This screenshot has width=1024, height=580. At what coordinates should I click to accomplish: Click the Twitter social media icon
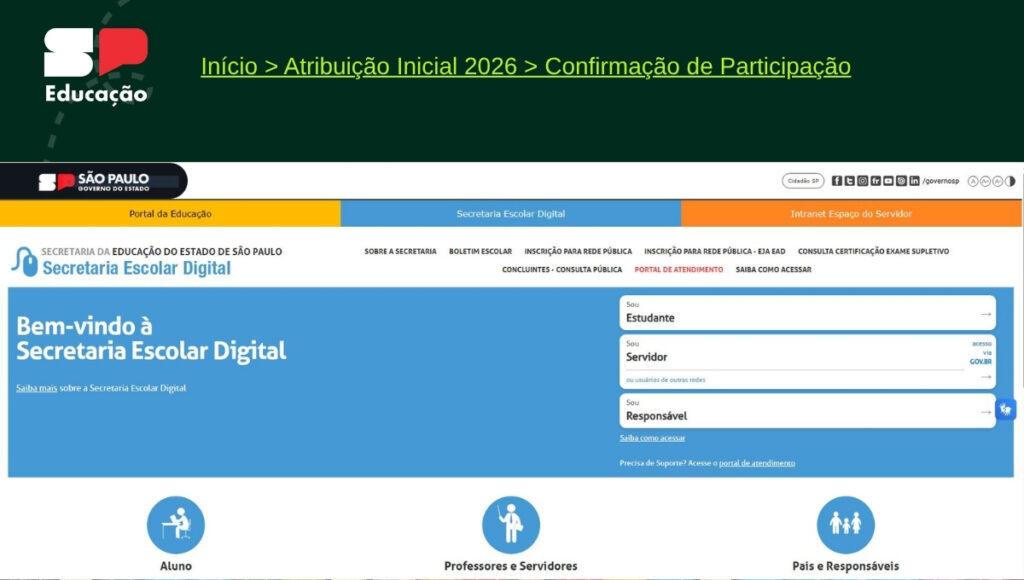(850, 180)
